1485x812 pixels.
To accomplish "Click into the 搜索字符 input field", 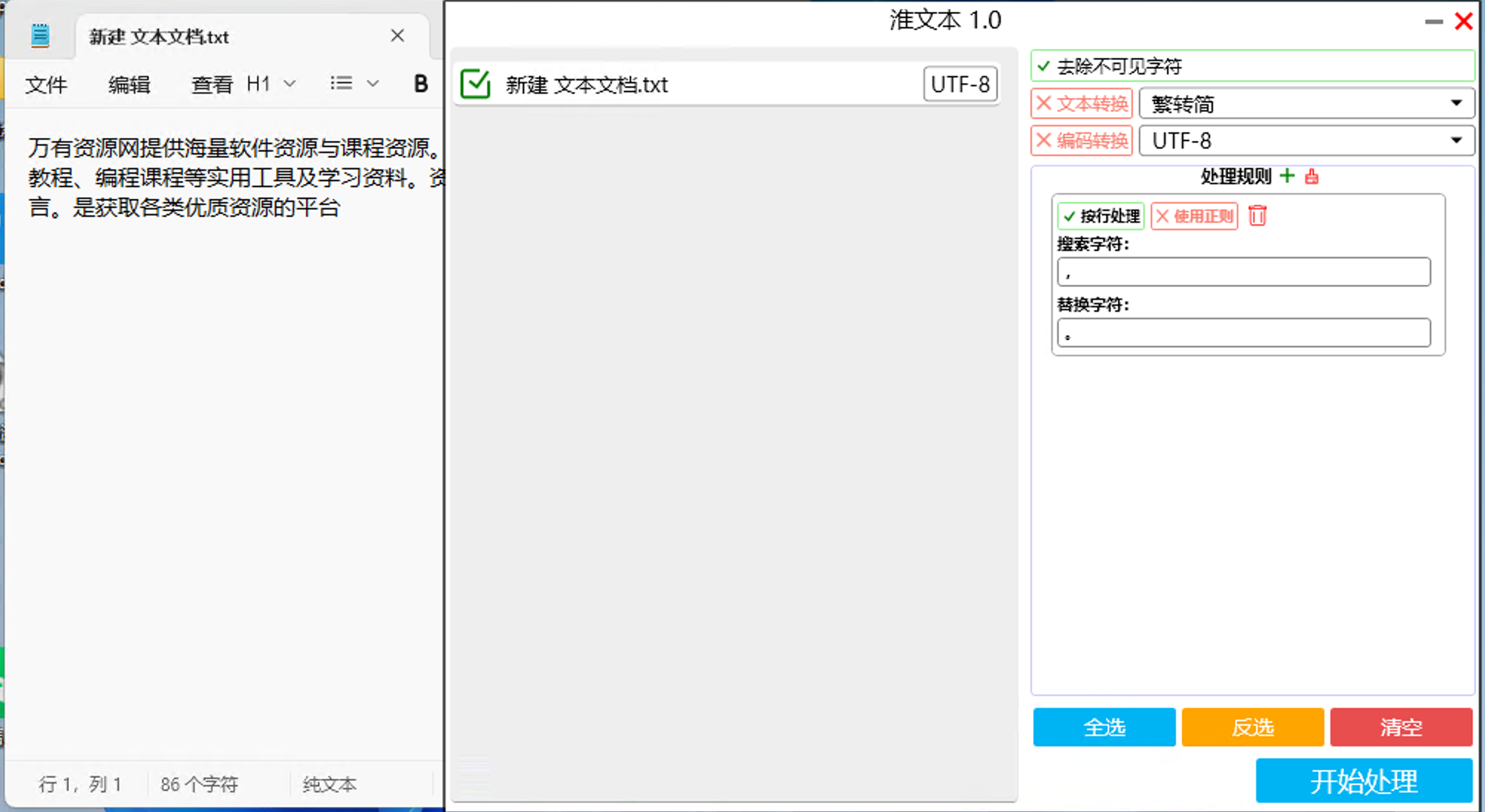I will (x=1243, y=272).
